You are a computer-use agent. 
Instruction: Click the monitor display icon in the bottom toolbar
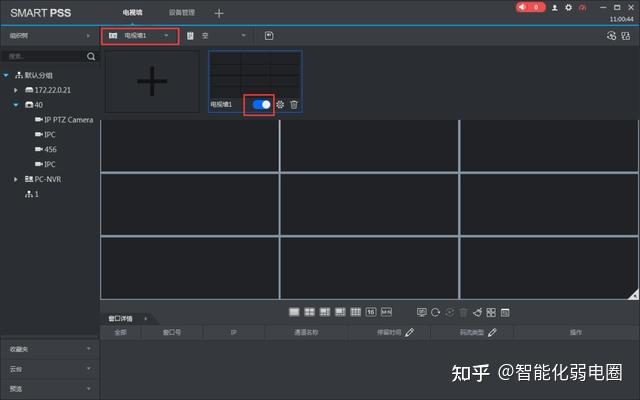(x=422, y=313)
